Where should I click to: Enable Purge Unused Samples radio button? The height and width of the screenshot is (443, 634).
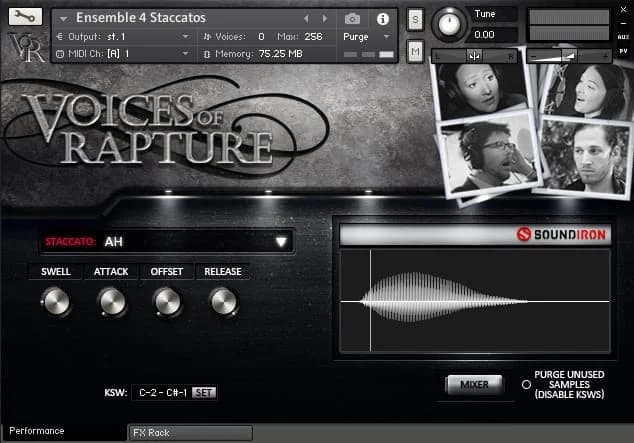coord(526,384)
